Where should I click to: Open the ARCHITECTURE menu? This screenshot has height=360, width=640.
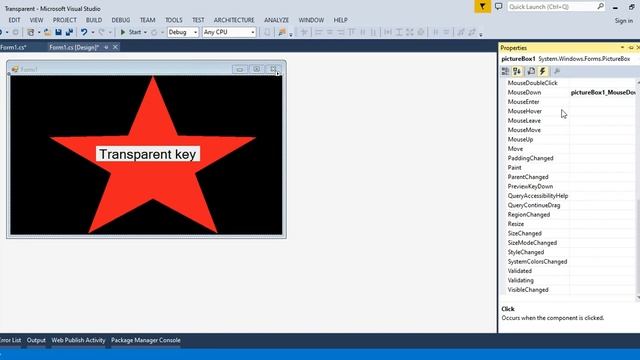pyautogui.click(x=234, y=20)
